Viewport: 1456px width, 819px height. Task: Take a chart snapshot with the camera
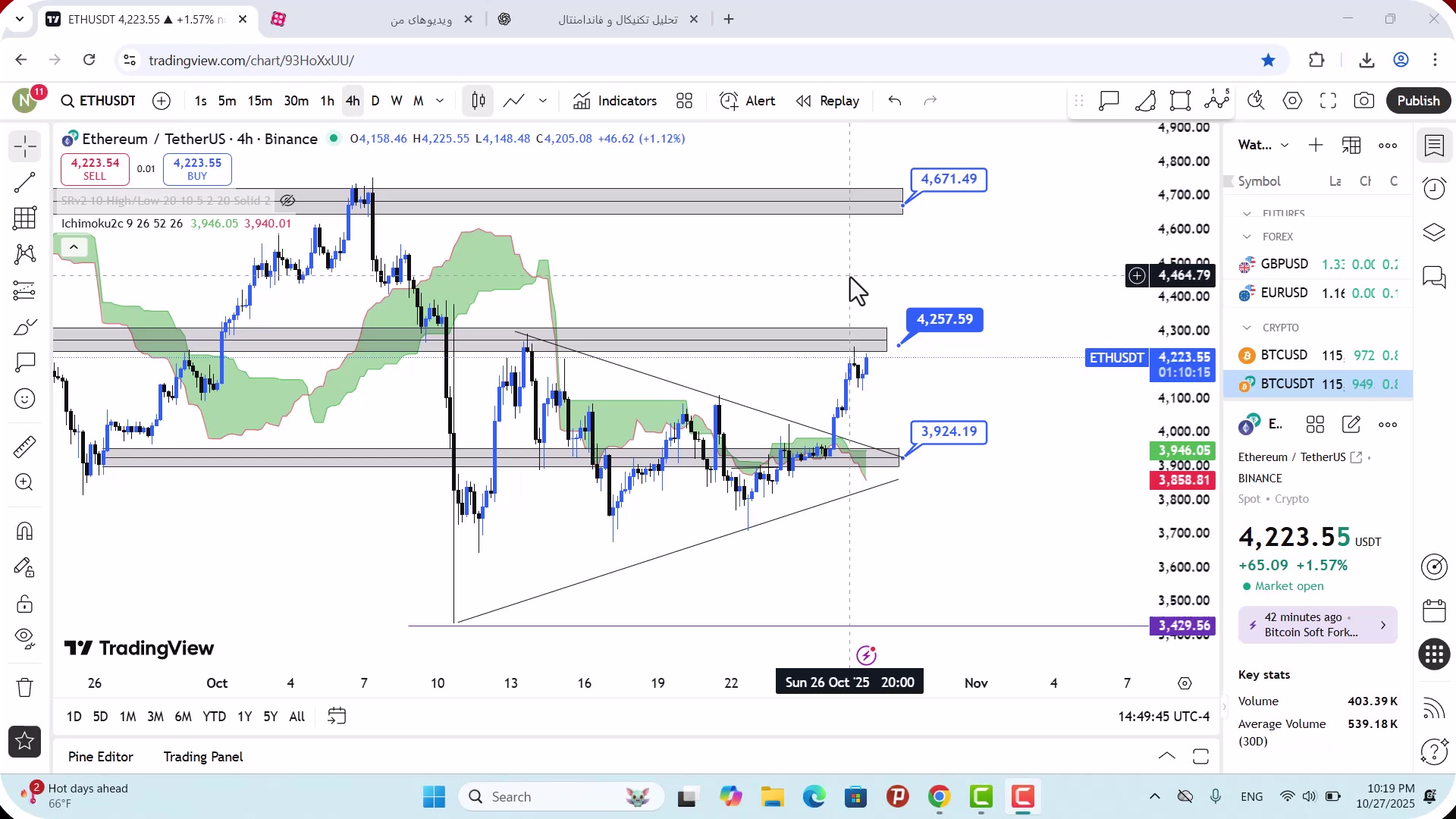coord(1363,101)
